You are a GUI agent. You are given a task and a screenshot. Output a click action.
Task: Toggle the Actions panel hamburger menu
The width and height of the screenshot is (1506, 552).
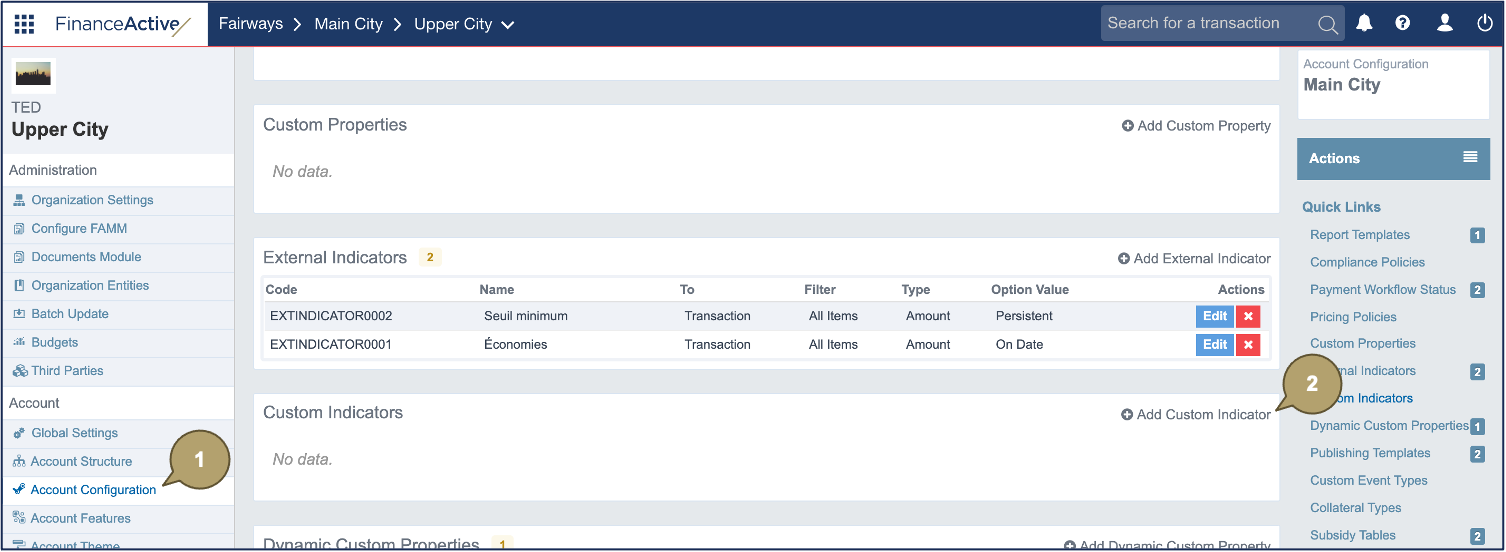click(x=1470, y=157)
